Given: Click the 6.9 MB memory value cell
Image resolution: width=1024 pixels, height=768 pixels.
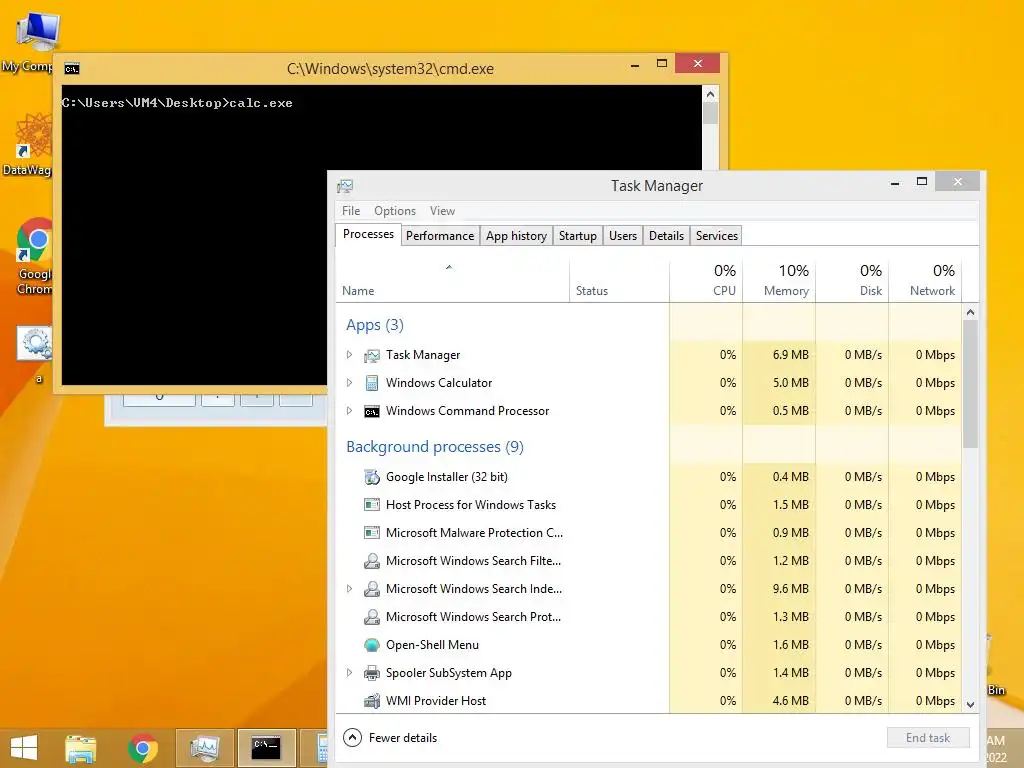Looking at the screenshot, I should (779, 355).
